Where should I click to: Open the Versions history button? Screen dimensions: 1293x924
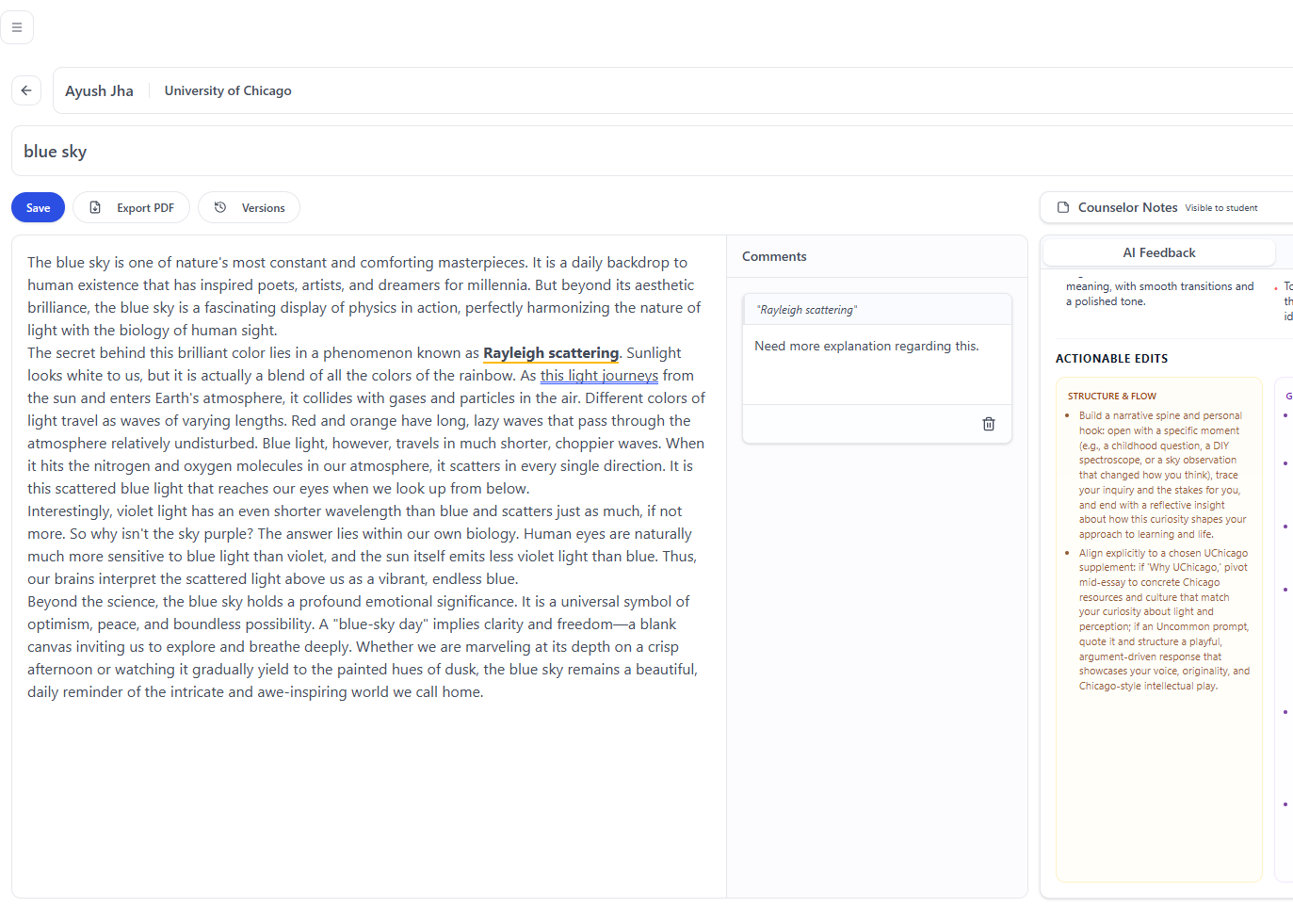[249, 207]
